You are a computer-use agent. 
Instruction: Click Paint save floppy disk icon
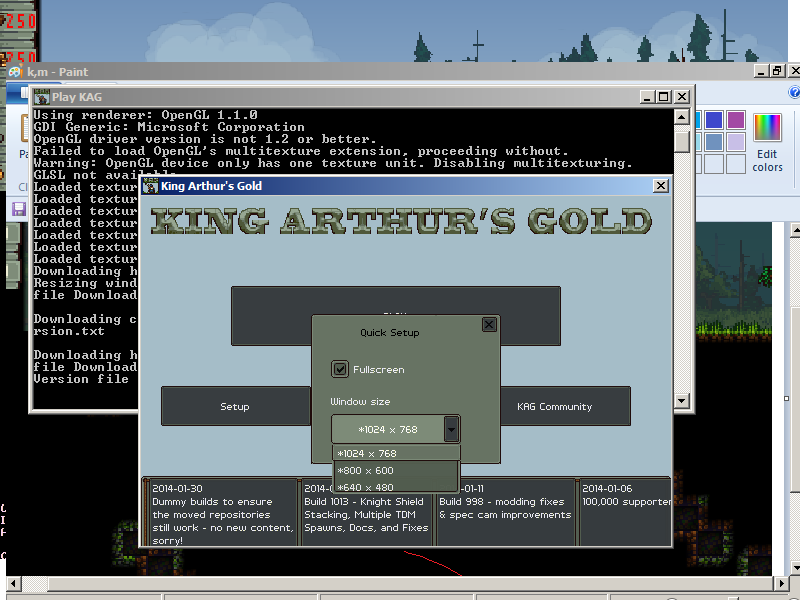[x=19, y=209]
